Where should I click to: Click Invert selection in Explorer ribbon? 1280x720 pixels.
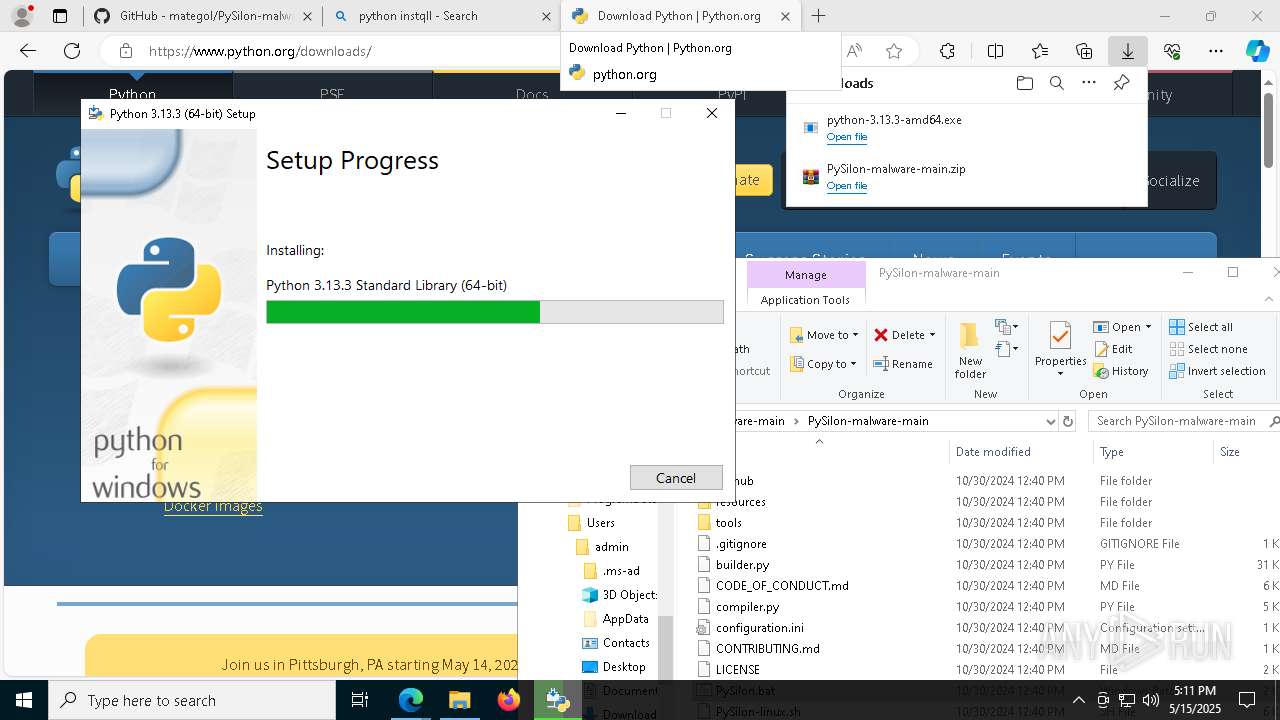click(x=1217, y=371)
